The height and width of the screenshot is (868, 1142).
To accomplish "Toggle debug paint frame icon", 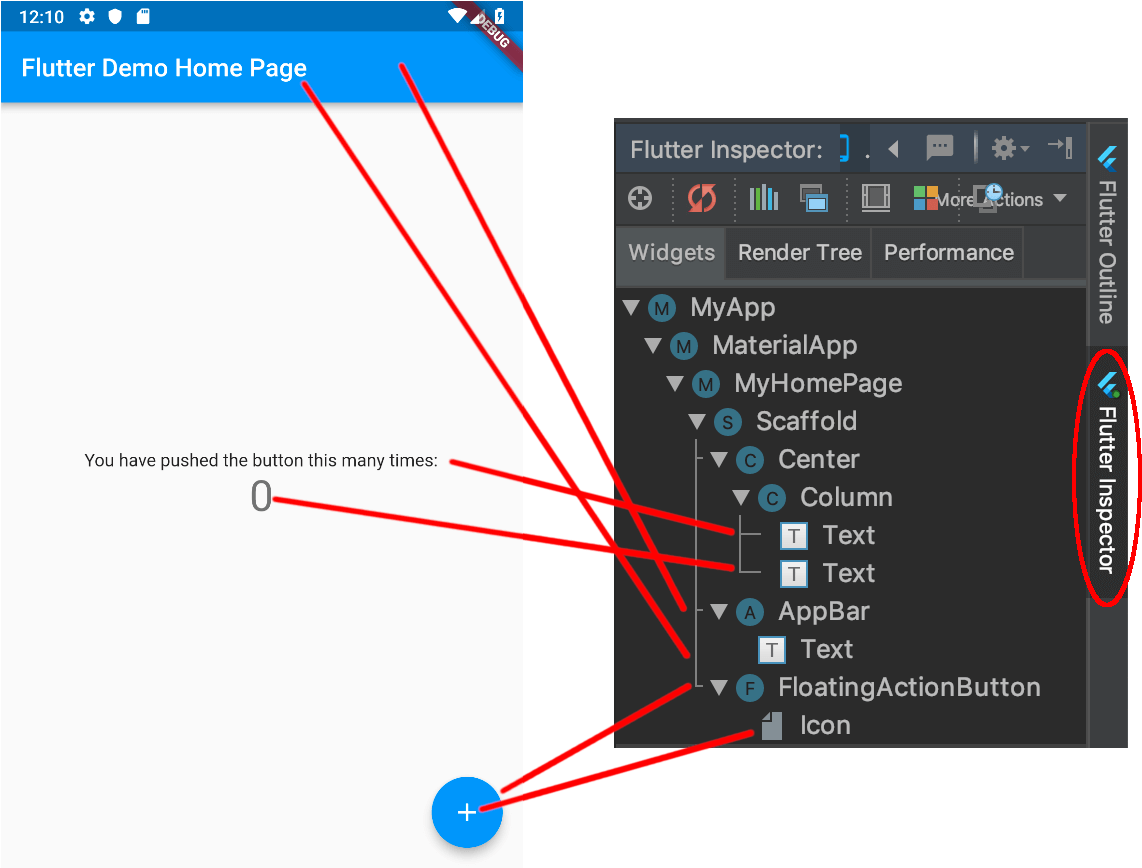I will pyautogui.click(x=875, y=197).
